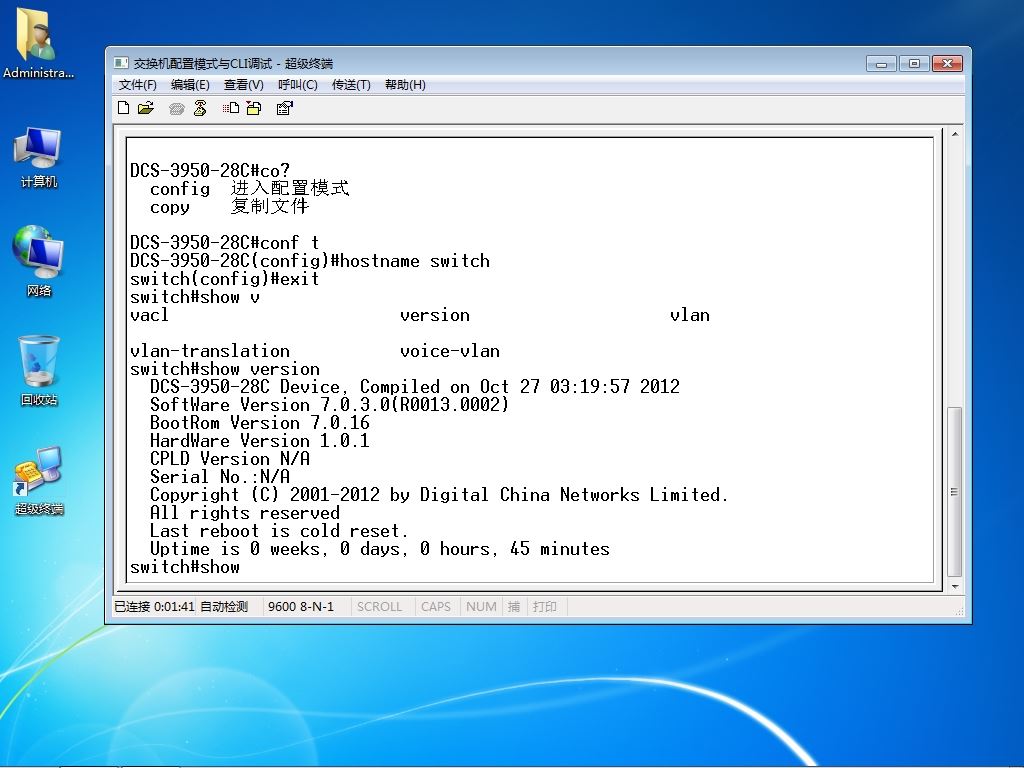Viewport: 1024px width, 768px height.
Task: Click the switch#show prompt line at bottom
Action: point(185,567)
